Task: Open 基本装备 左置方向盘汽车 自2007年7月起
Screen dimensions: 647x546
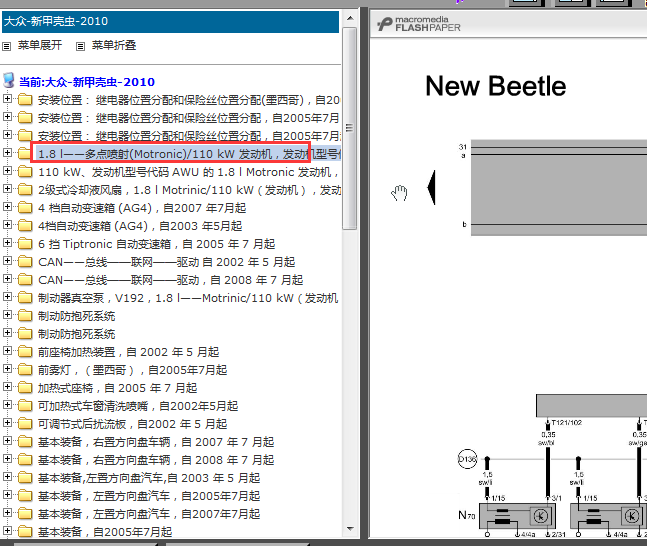Action: [149, 514]
